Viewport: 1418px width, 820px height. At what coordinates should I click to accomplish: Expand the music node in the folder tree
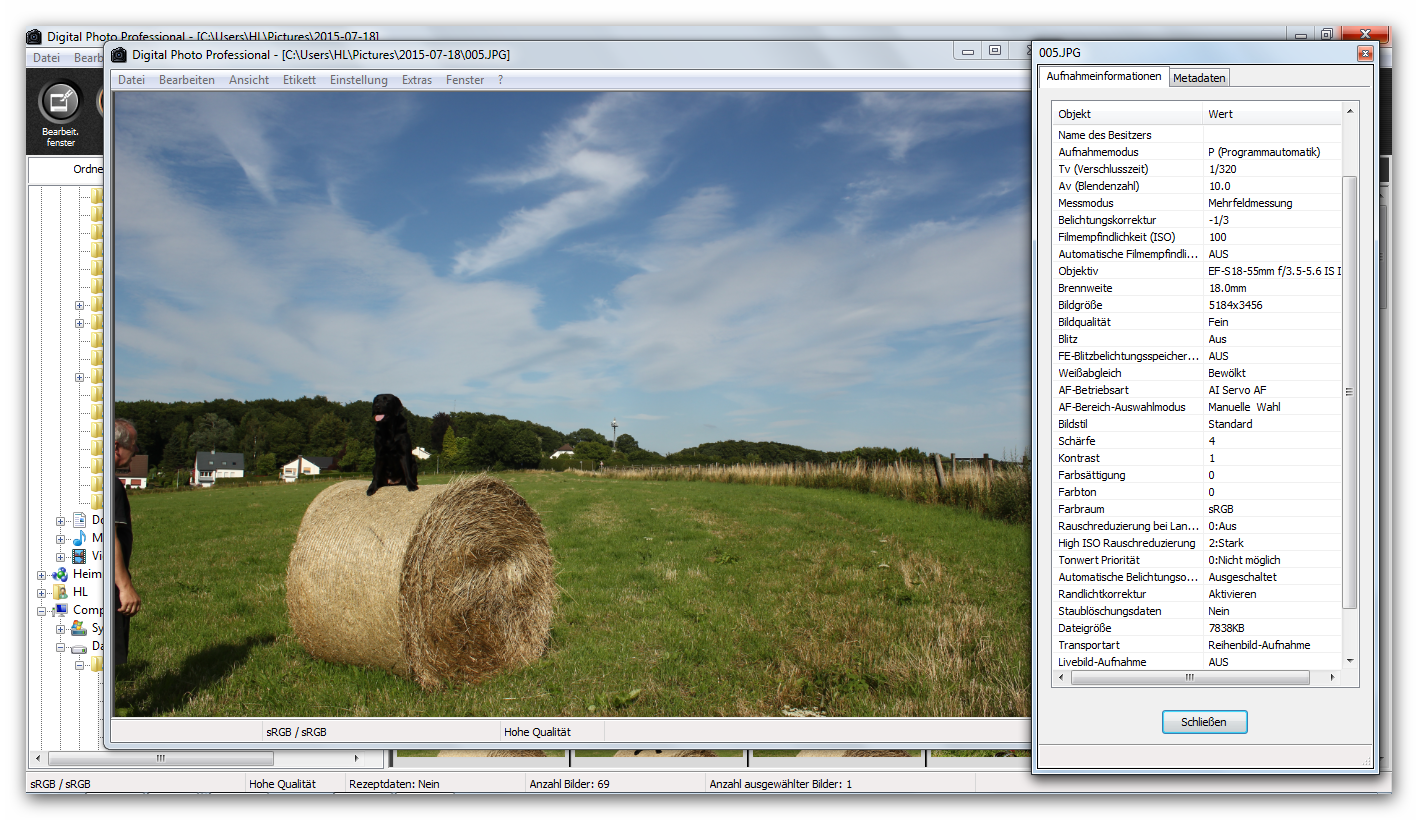tap(60, 539)
